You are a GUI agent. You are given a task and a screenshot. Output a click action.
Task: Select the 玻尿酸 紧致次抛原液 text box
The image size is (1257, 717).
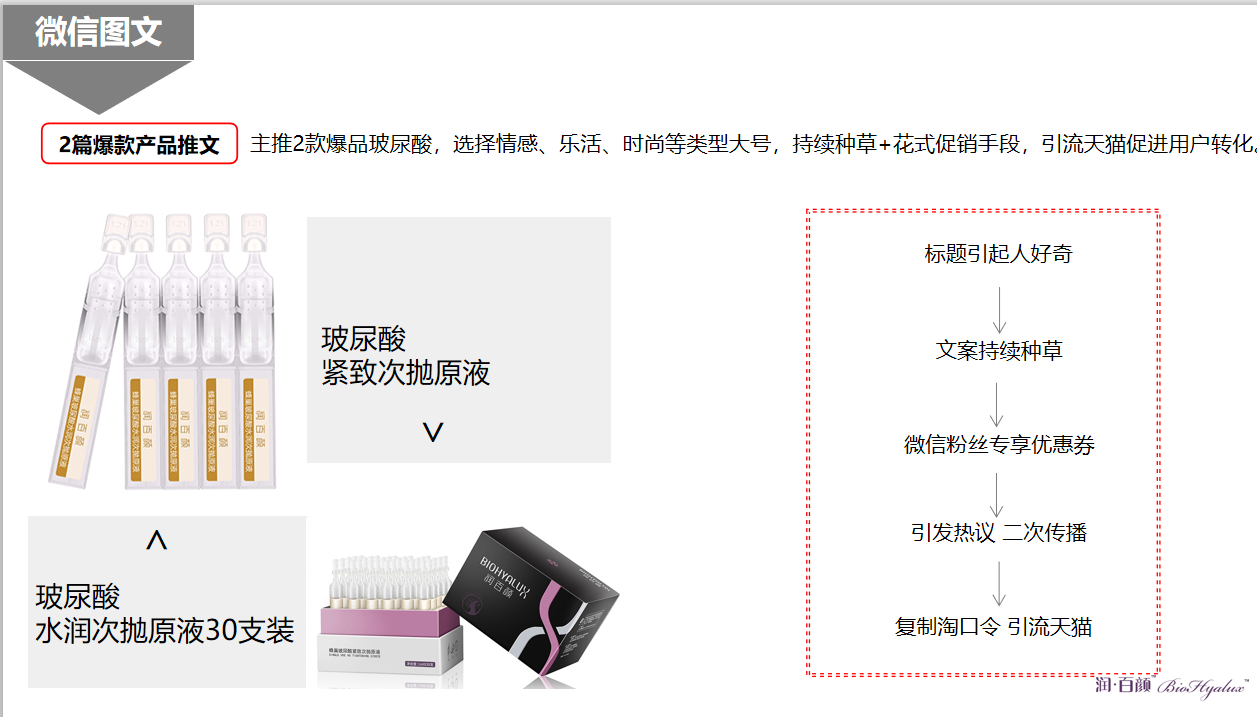(x=459, y=340)
